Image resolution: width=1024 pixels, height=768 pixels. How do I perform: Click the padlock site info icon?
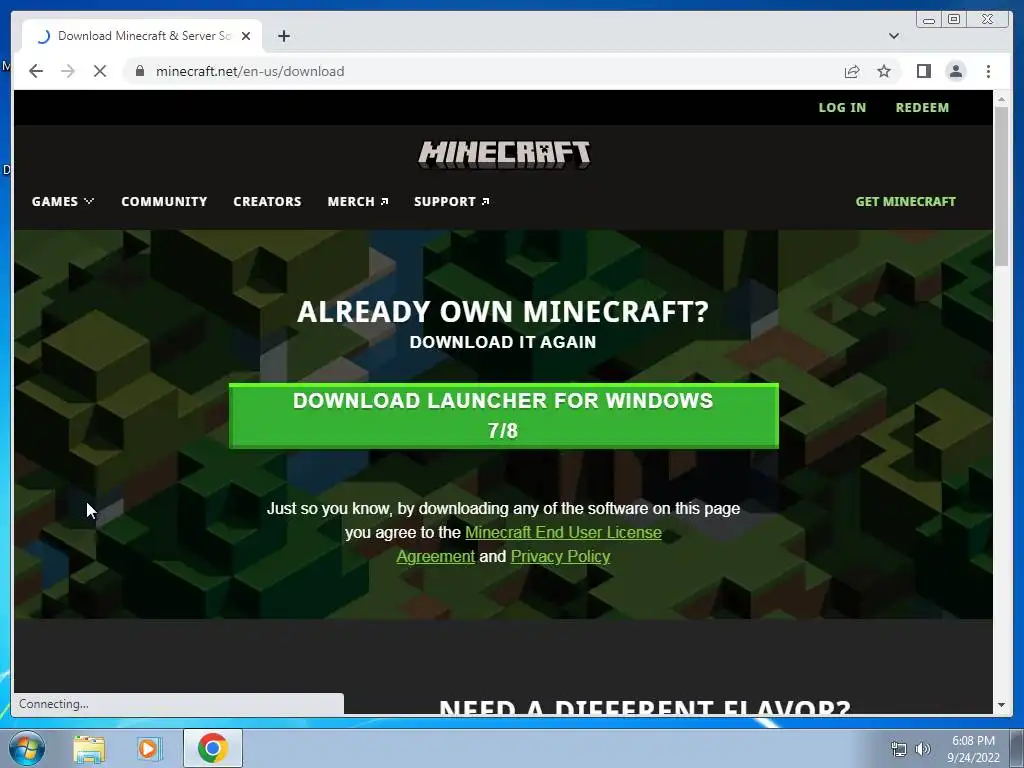click(x=140, y=71)
